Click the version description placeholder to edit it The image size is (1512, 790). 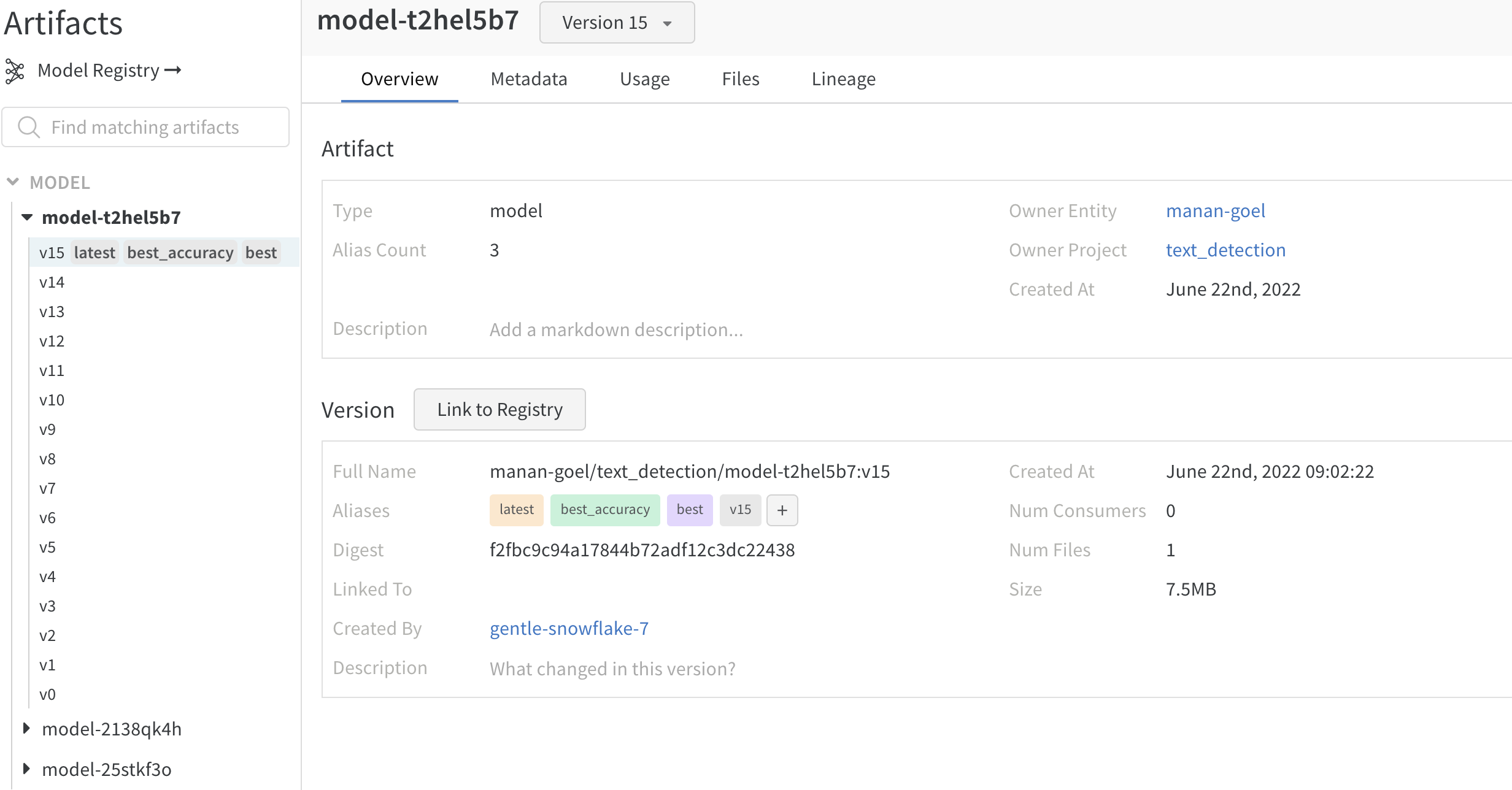click(612, 668)
